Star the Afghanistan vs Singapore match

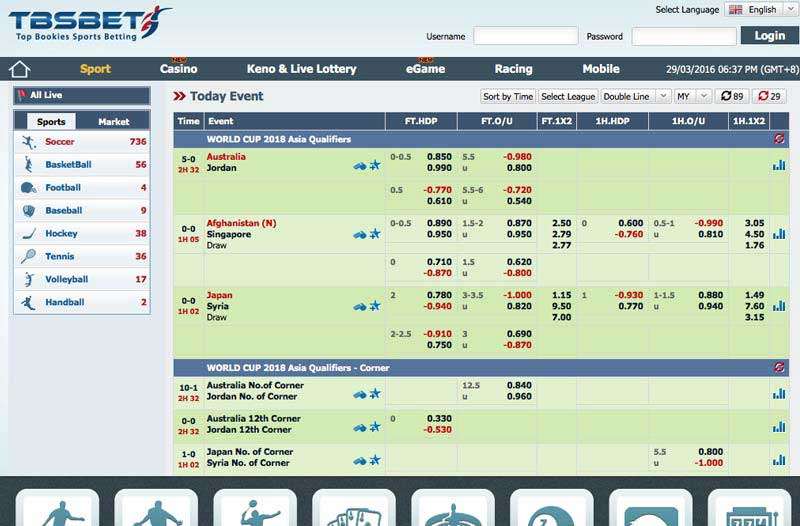pyautogui.click(x=375, y=234)
